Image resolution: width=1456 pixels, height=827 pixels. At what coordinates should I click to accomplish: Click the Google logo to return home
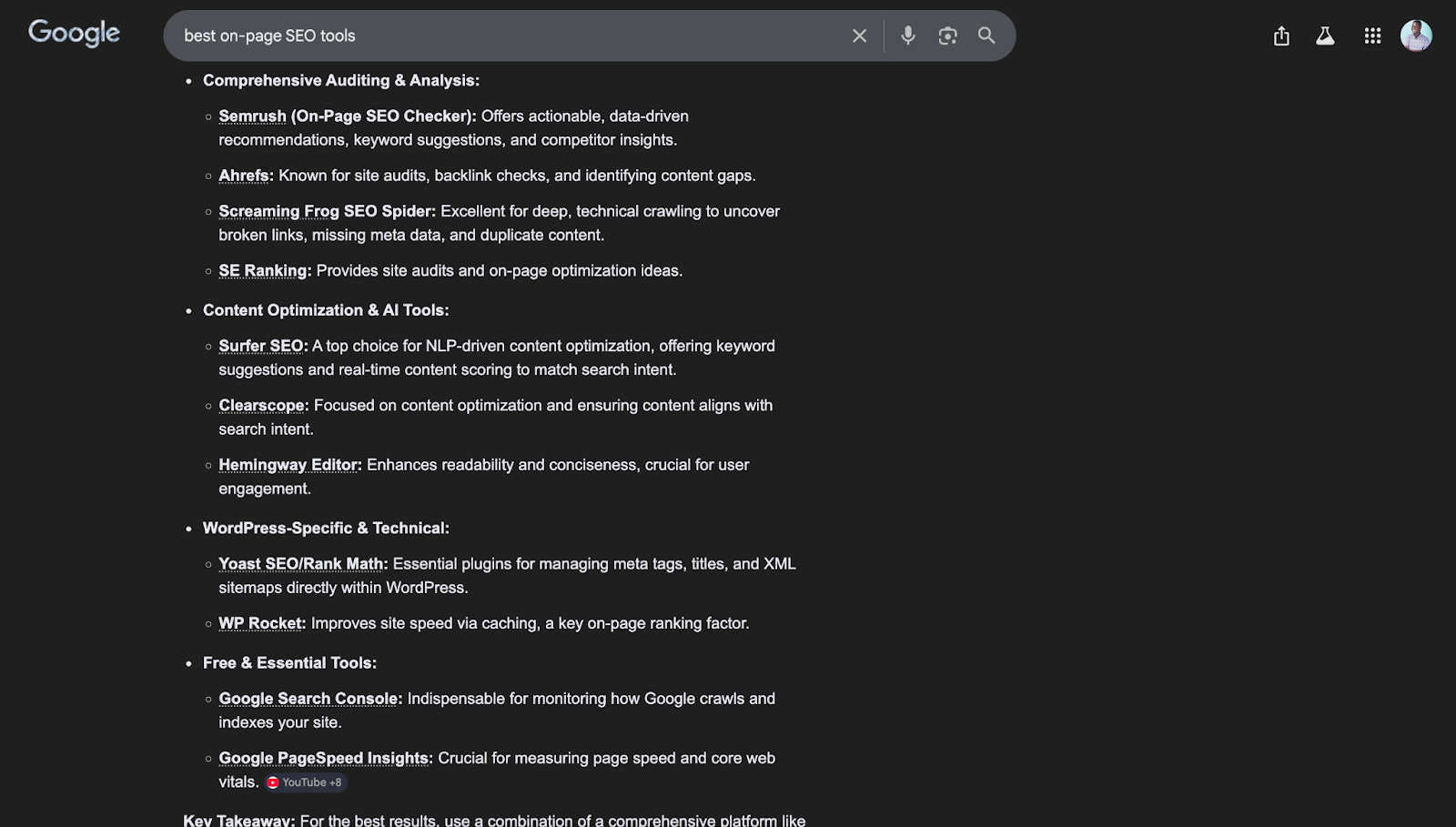[74, 33]
